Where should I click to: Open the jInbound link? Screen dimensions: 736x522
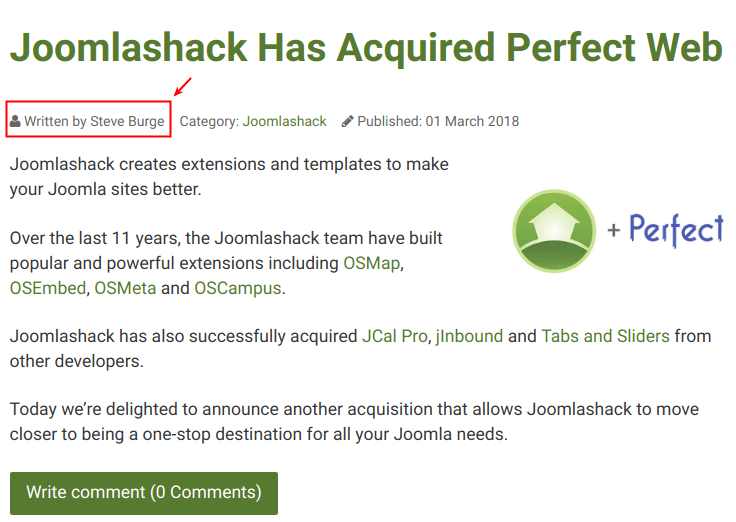pos(469,336)
